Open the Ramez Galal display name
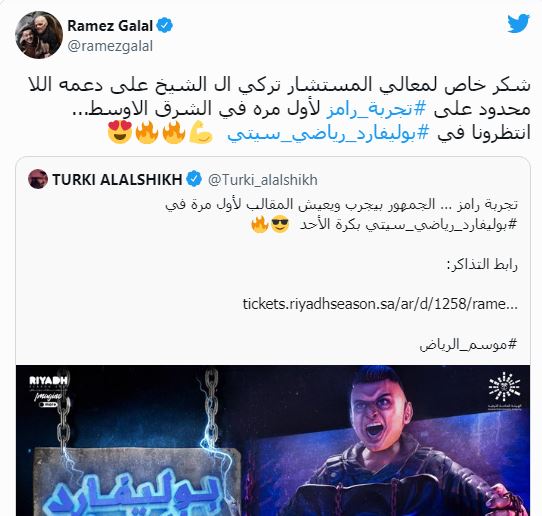 tap(110, 26)
